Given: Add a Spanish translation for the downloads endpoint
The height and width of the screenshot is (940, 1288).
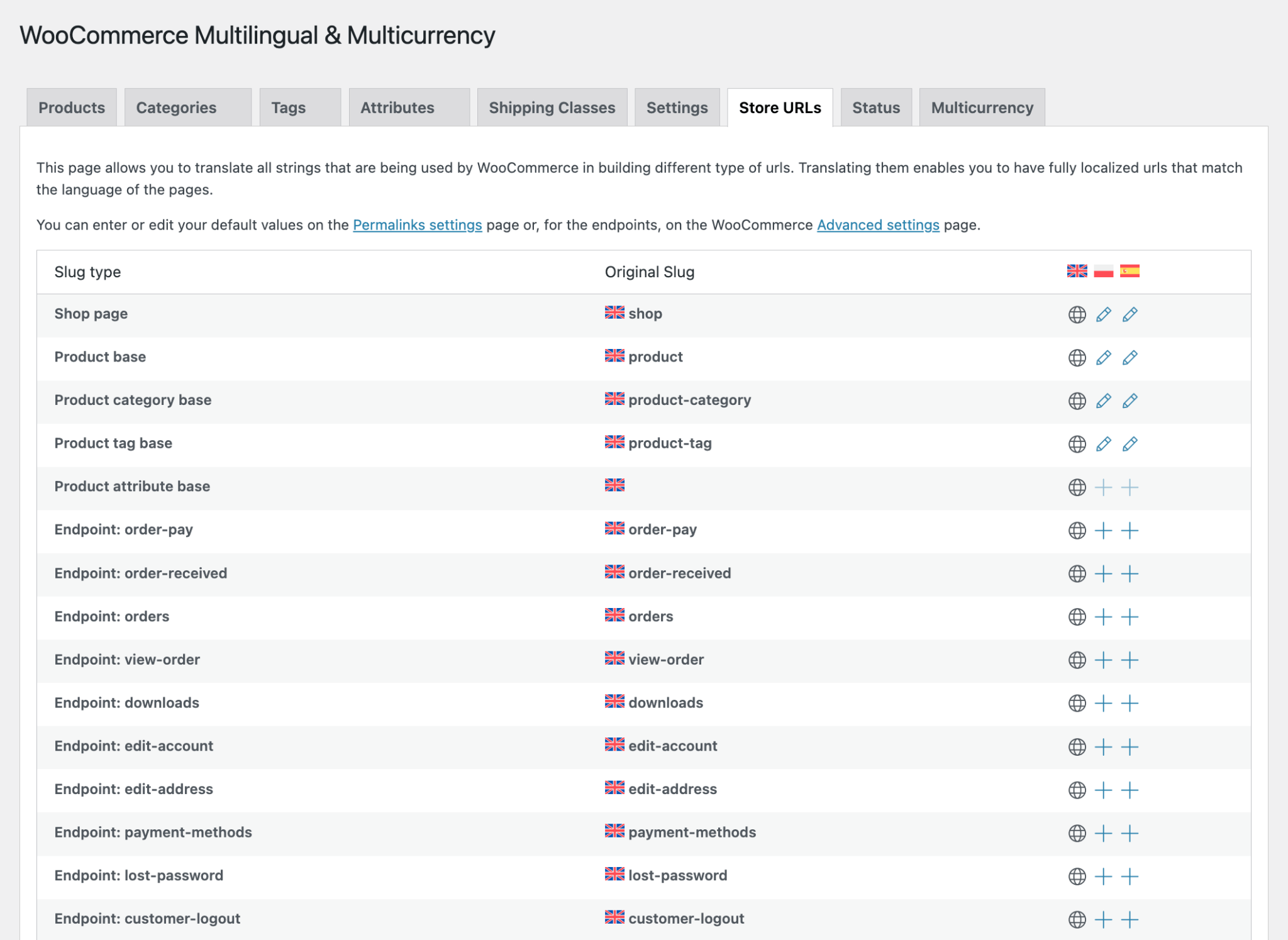Looking at the screenshot, I should click(x=1130, y=704).
